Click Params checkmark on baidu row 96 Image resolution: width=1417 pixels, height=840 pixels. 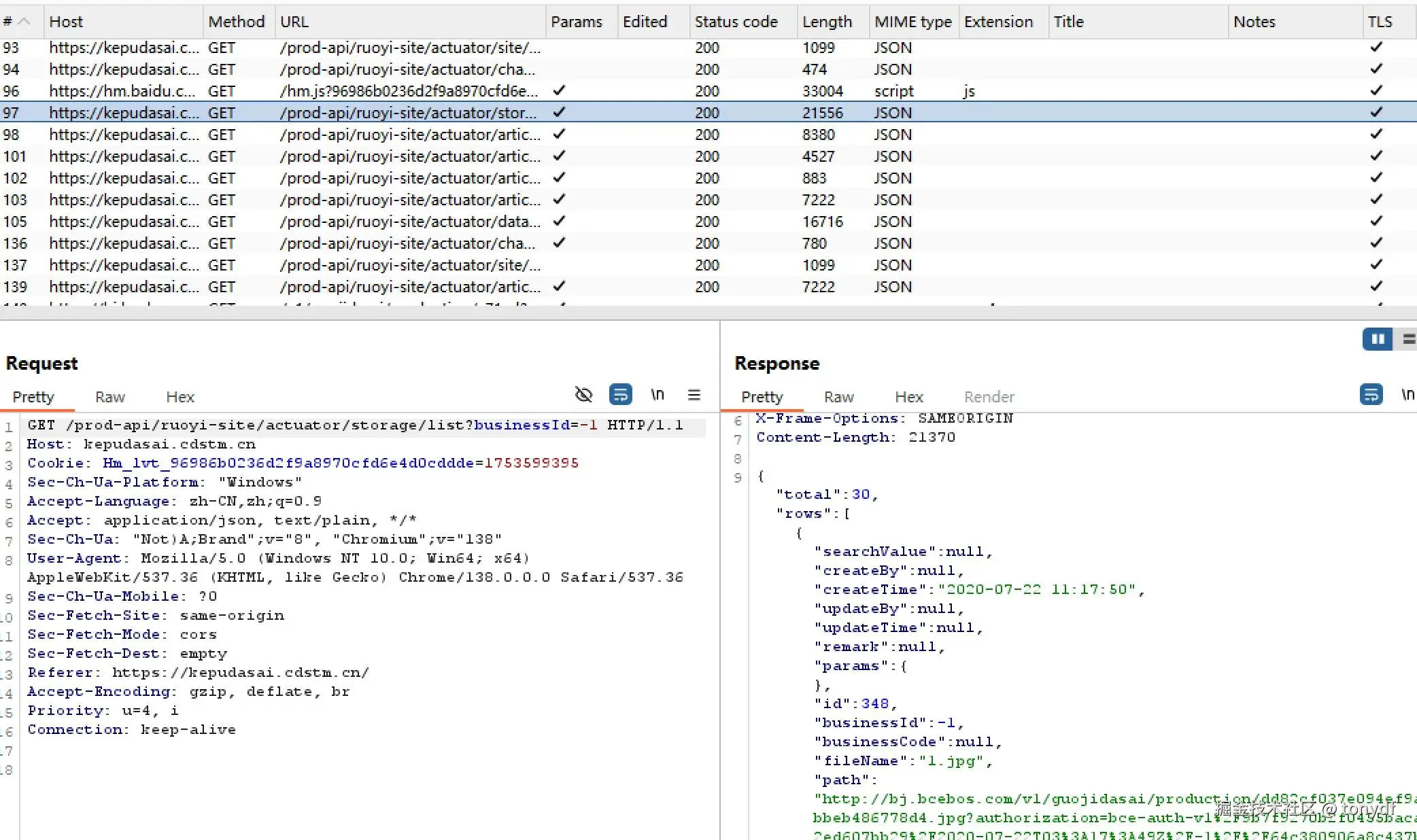tap(559, 90)
